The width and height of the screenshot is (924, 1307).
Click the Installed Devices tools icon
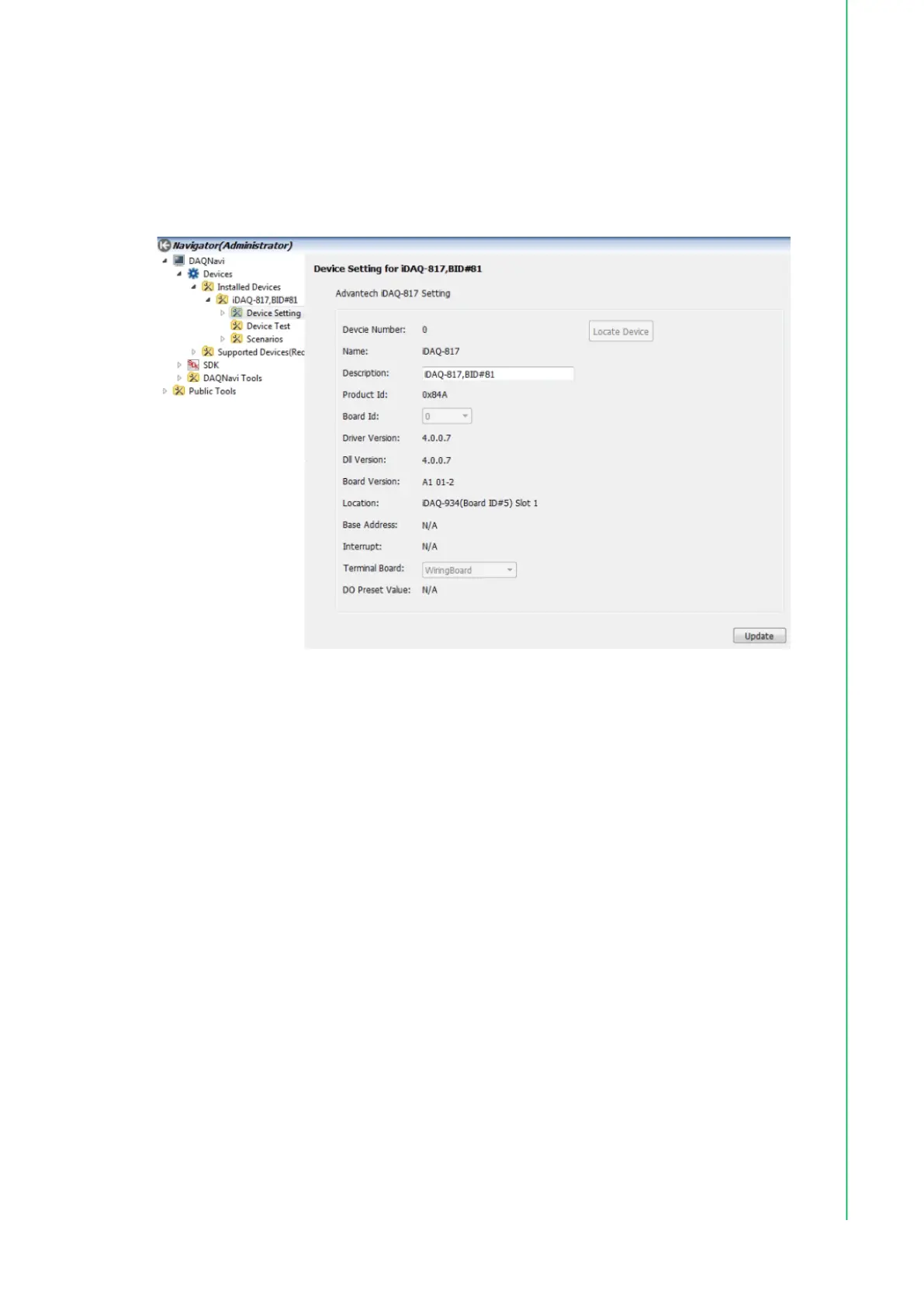click(207, 287)
